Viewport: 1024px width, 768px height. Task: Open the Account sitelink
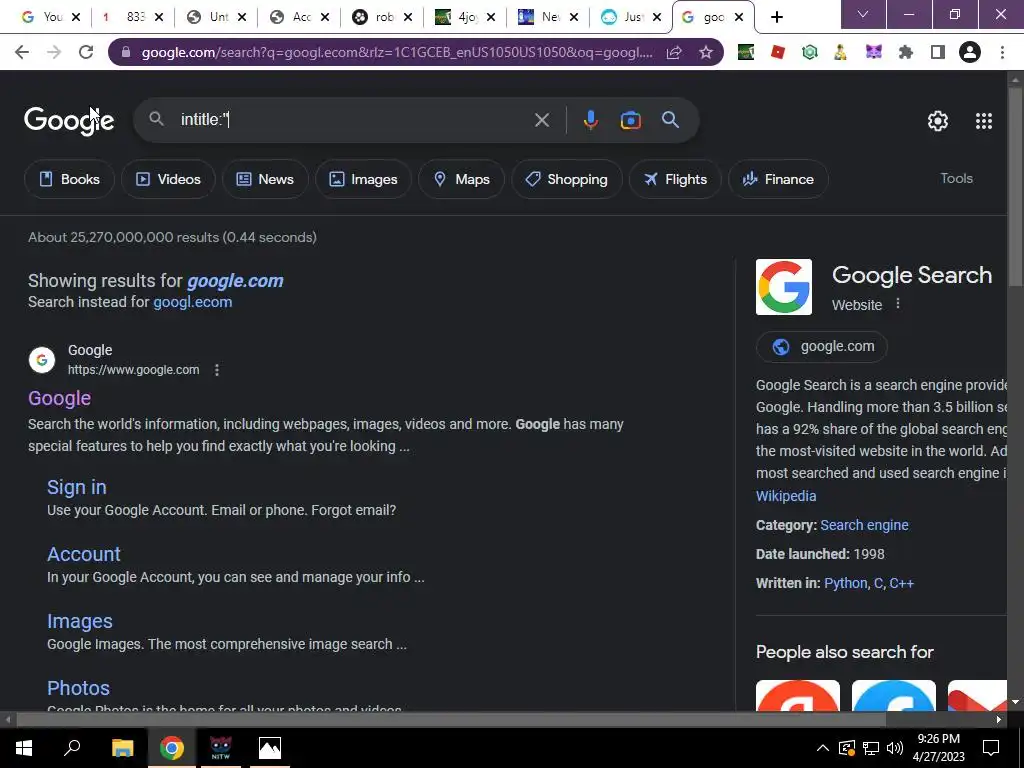(x=84, y=554)
